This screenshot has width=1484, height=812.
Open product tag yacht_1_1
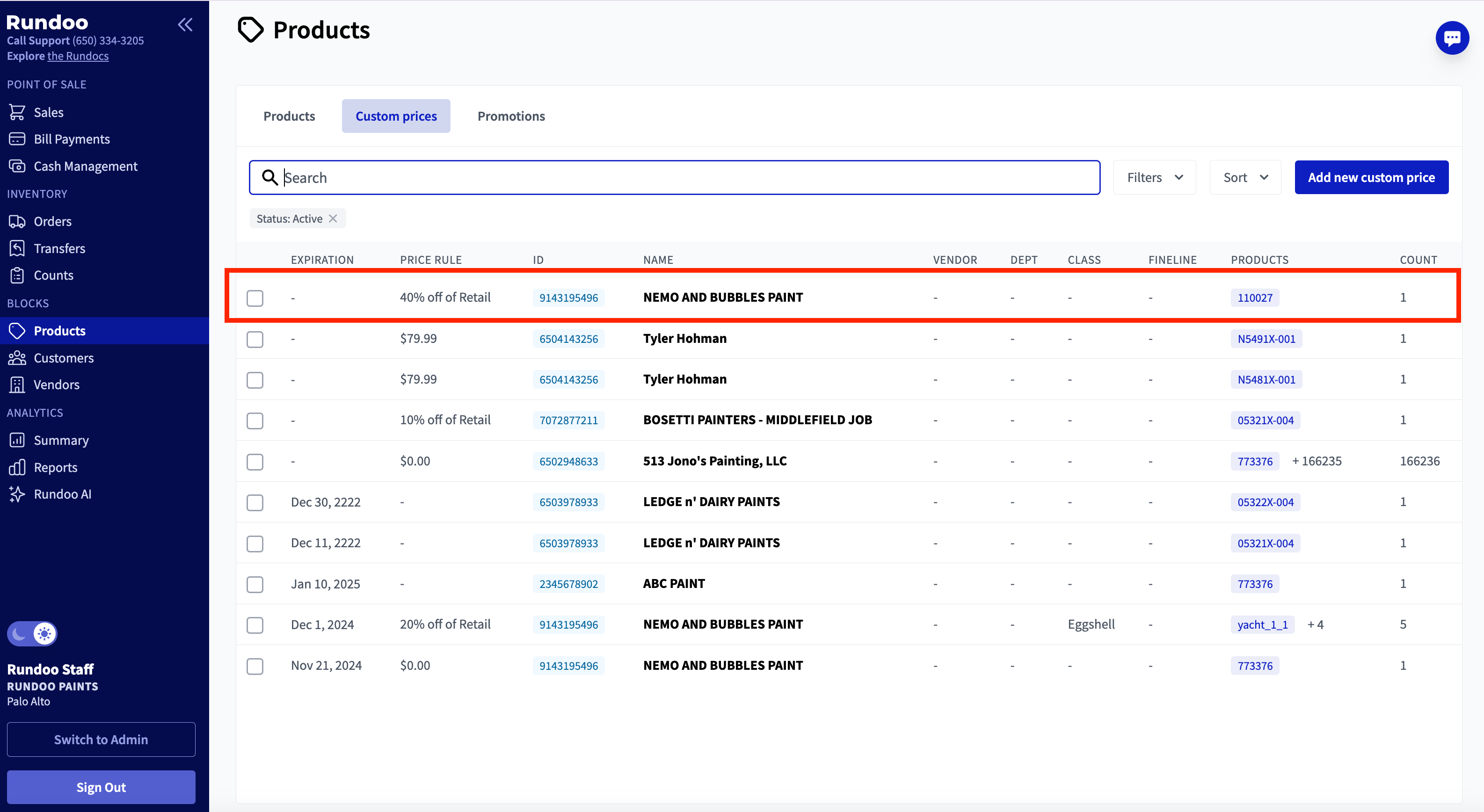point(1262,625)
